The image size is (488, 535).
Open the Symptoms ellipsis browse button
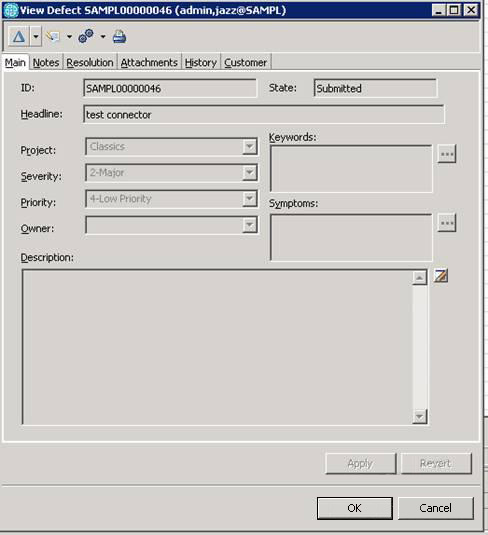(447, 223)
